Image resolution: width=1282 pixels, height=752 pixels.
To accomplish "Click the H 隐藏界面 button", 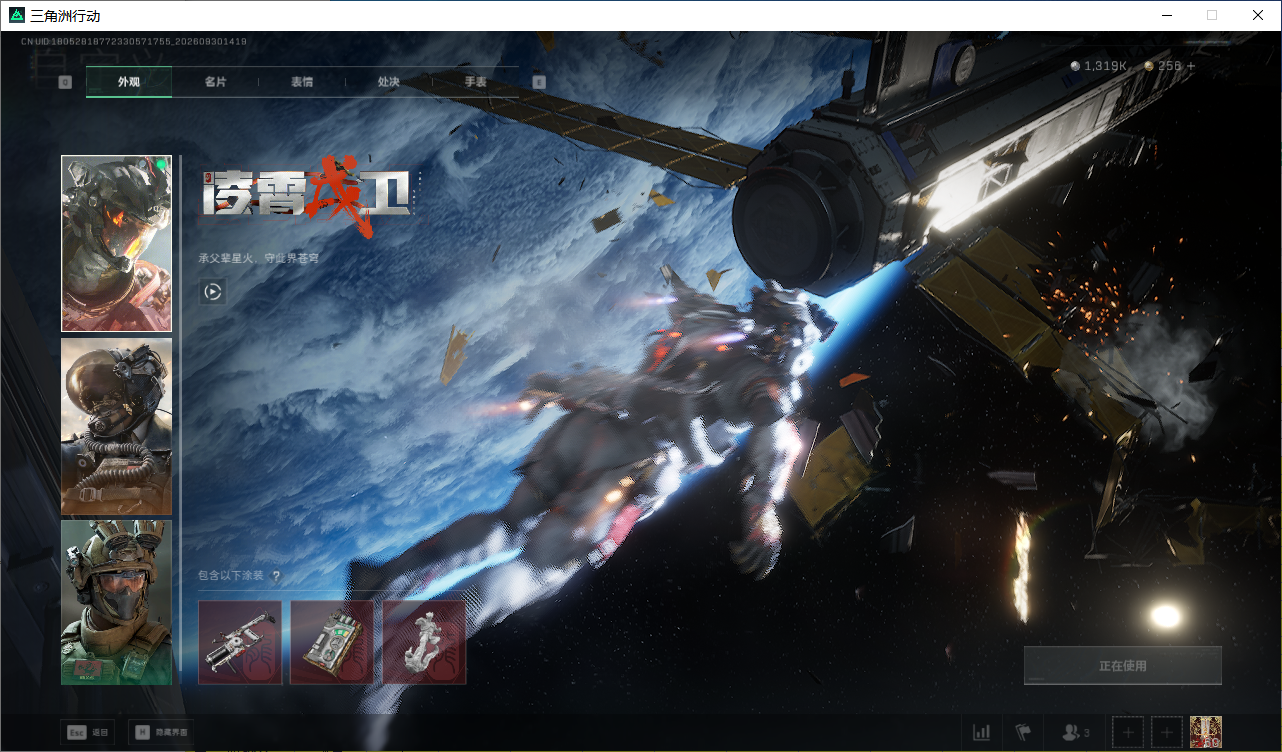I will (x=161, y=732).
